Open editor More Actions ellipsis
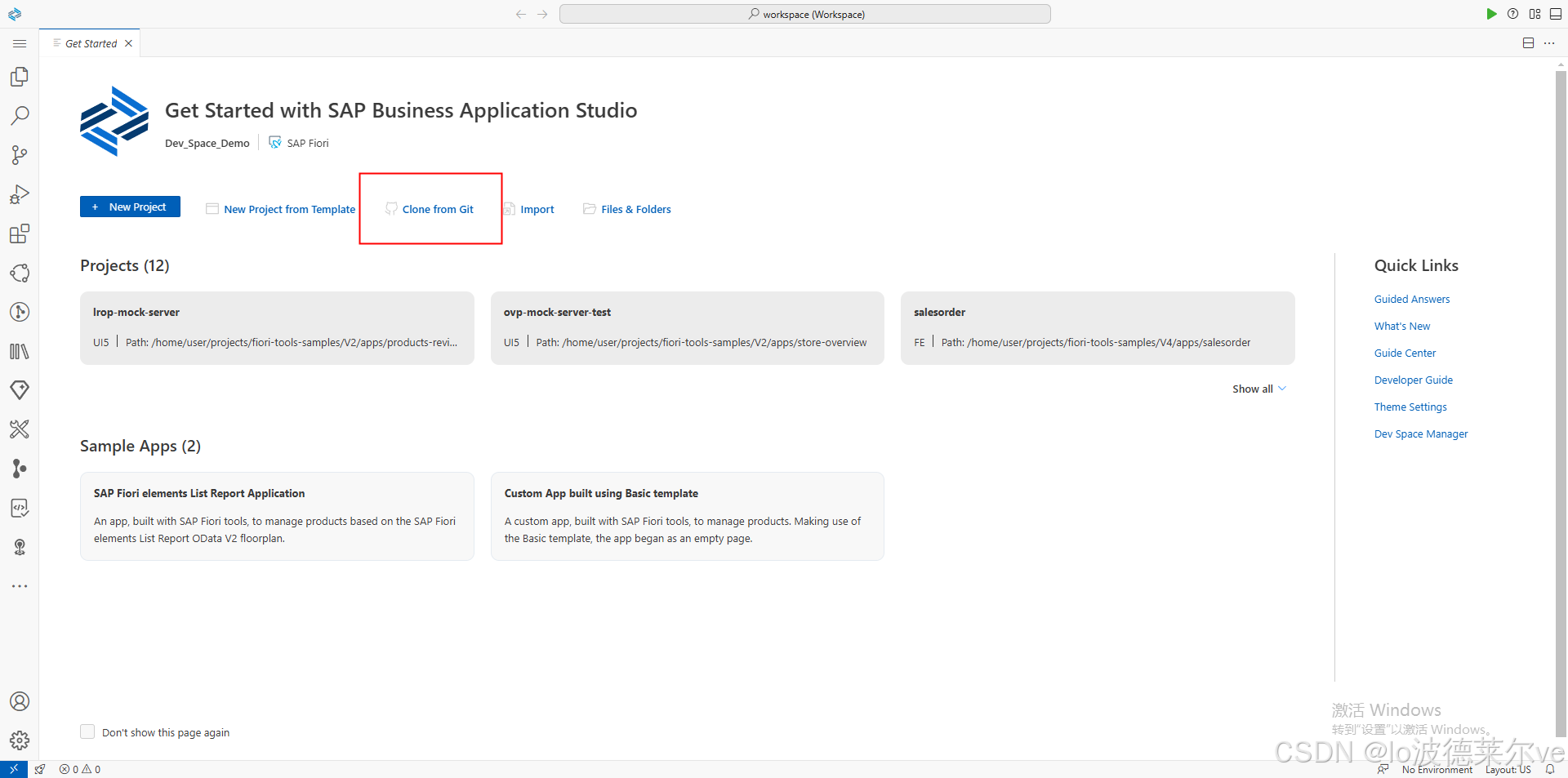 point(1549,43)
